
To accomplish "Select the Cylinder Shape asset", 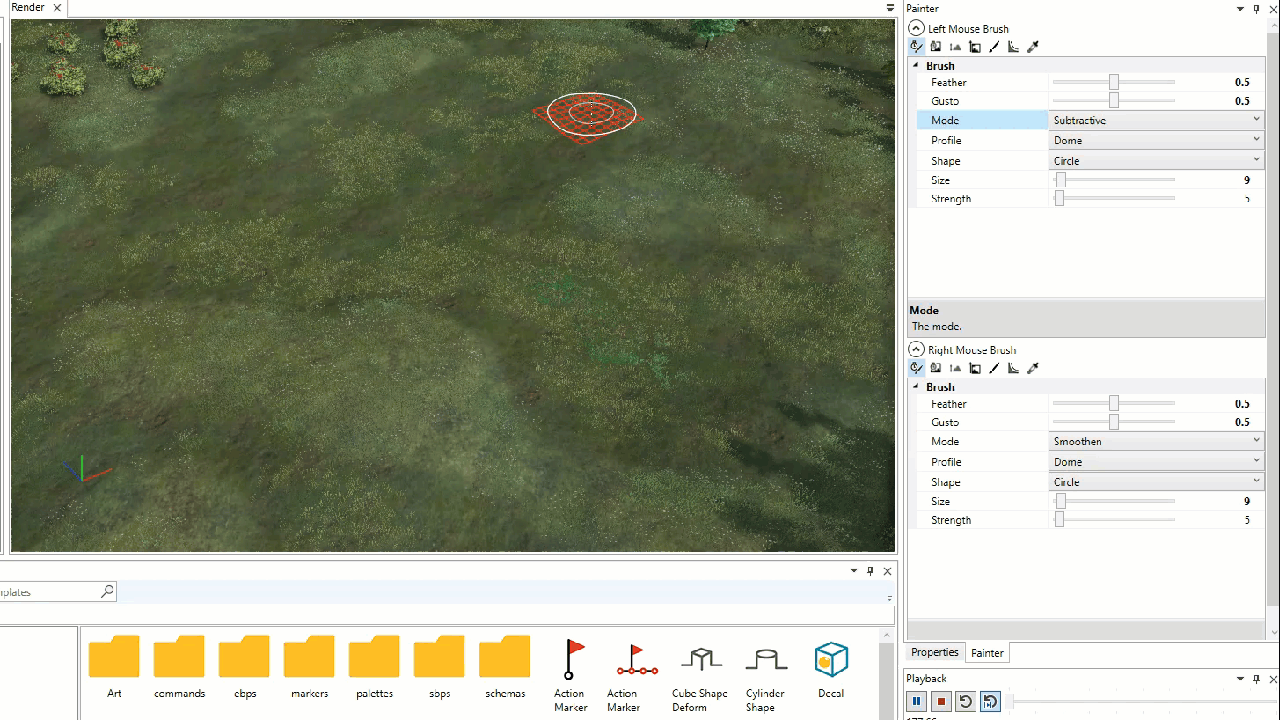I will click(766, 676).
